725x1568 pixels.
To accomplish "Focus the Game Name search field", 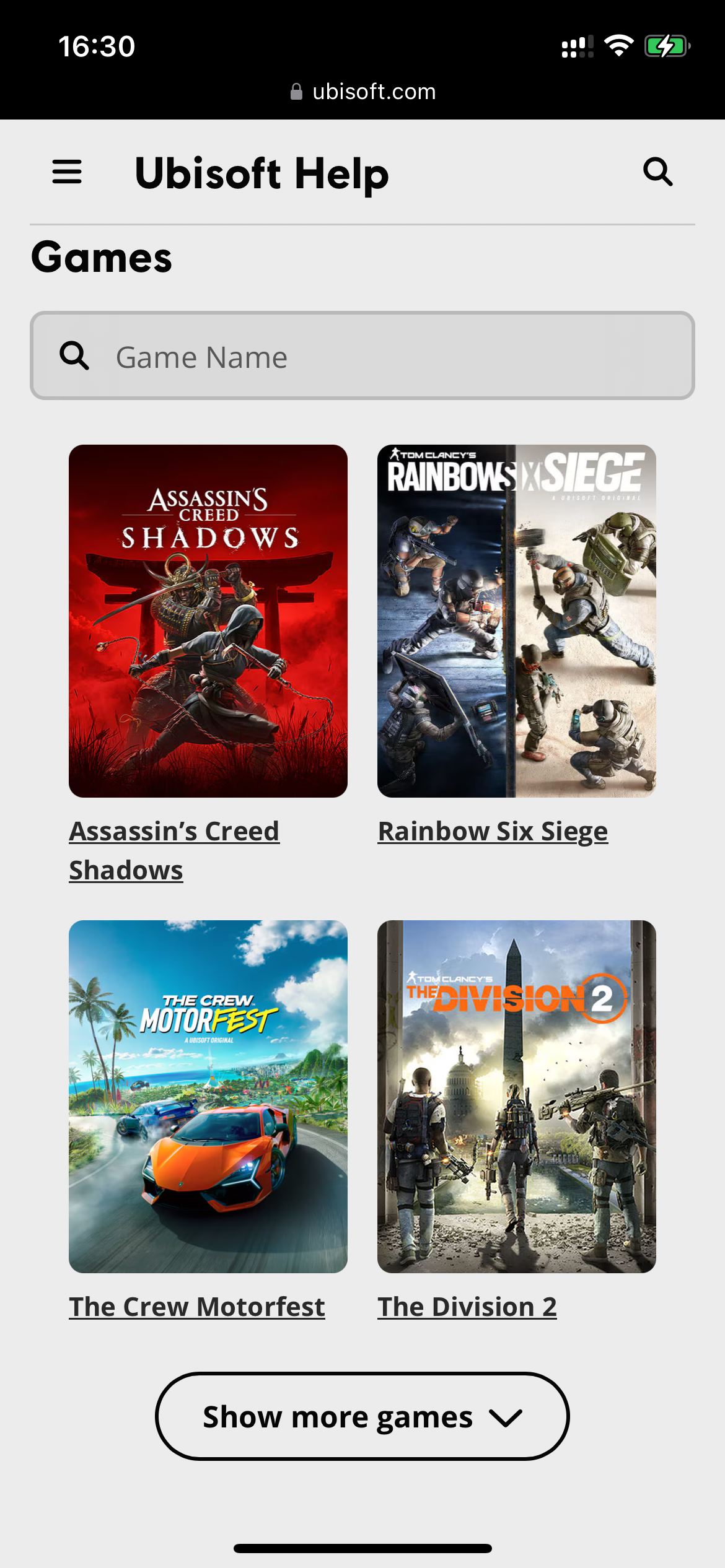I will coord(362,355).
